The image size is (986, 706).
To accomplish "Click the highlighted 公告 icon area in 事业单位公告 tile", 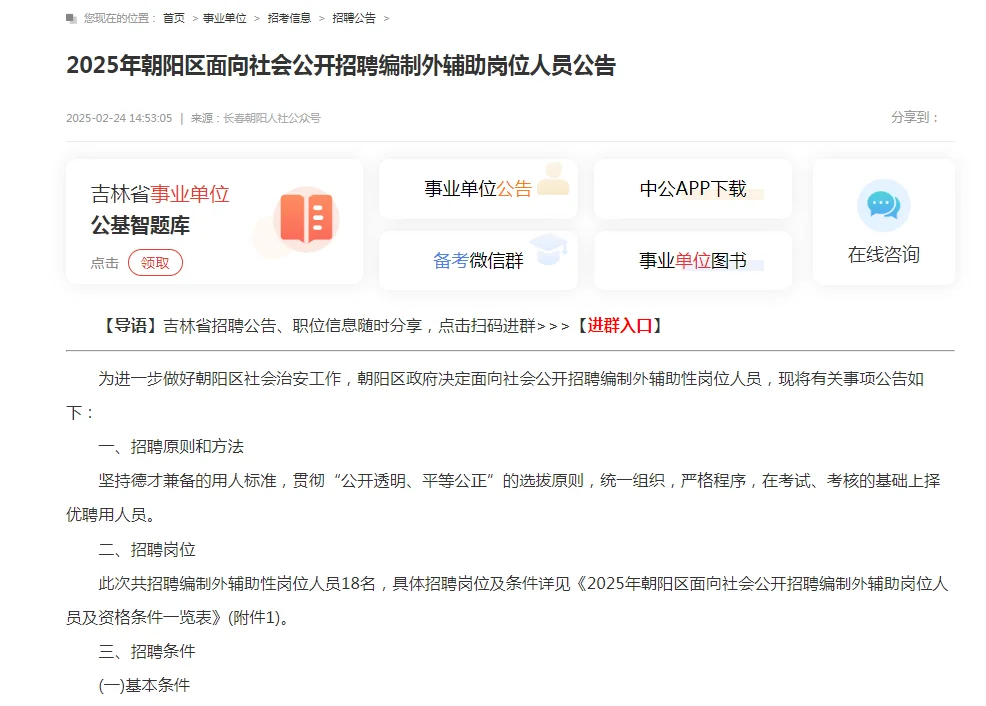I will (x=515, y=187).
